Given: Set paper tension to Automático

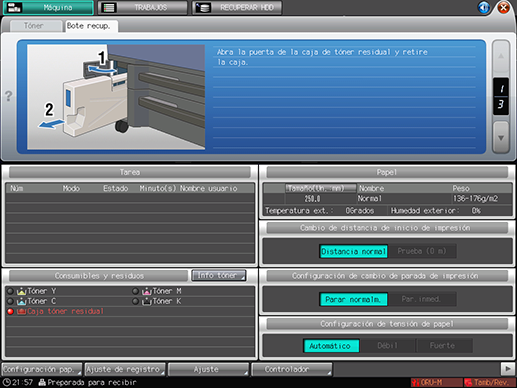Looking at the screenshot, I should tap(331, 346).
